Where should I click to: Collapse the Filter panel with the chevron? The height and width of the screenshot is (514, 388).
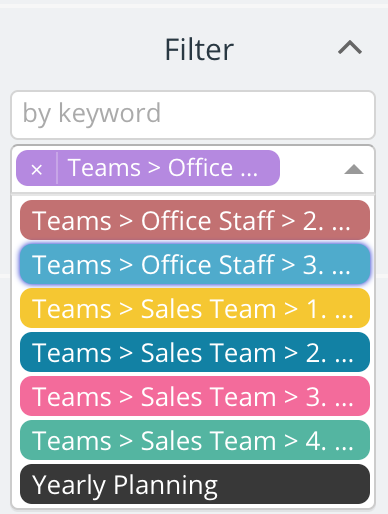coord(350,48)
